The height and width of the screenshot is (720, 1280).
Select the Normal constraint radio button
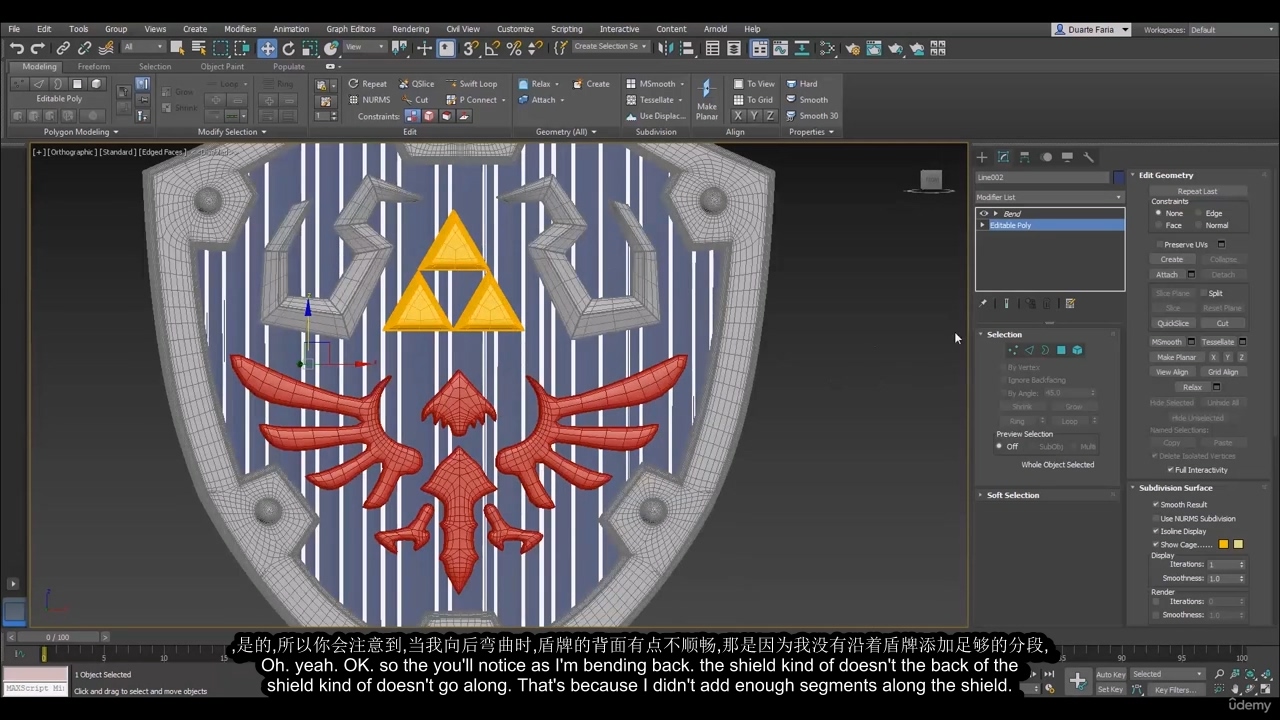click(x=1198, y=225)
